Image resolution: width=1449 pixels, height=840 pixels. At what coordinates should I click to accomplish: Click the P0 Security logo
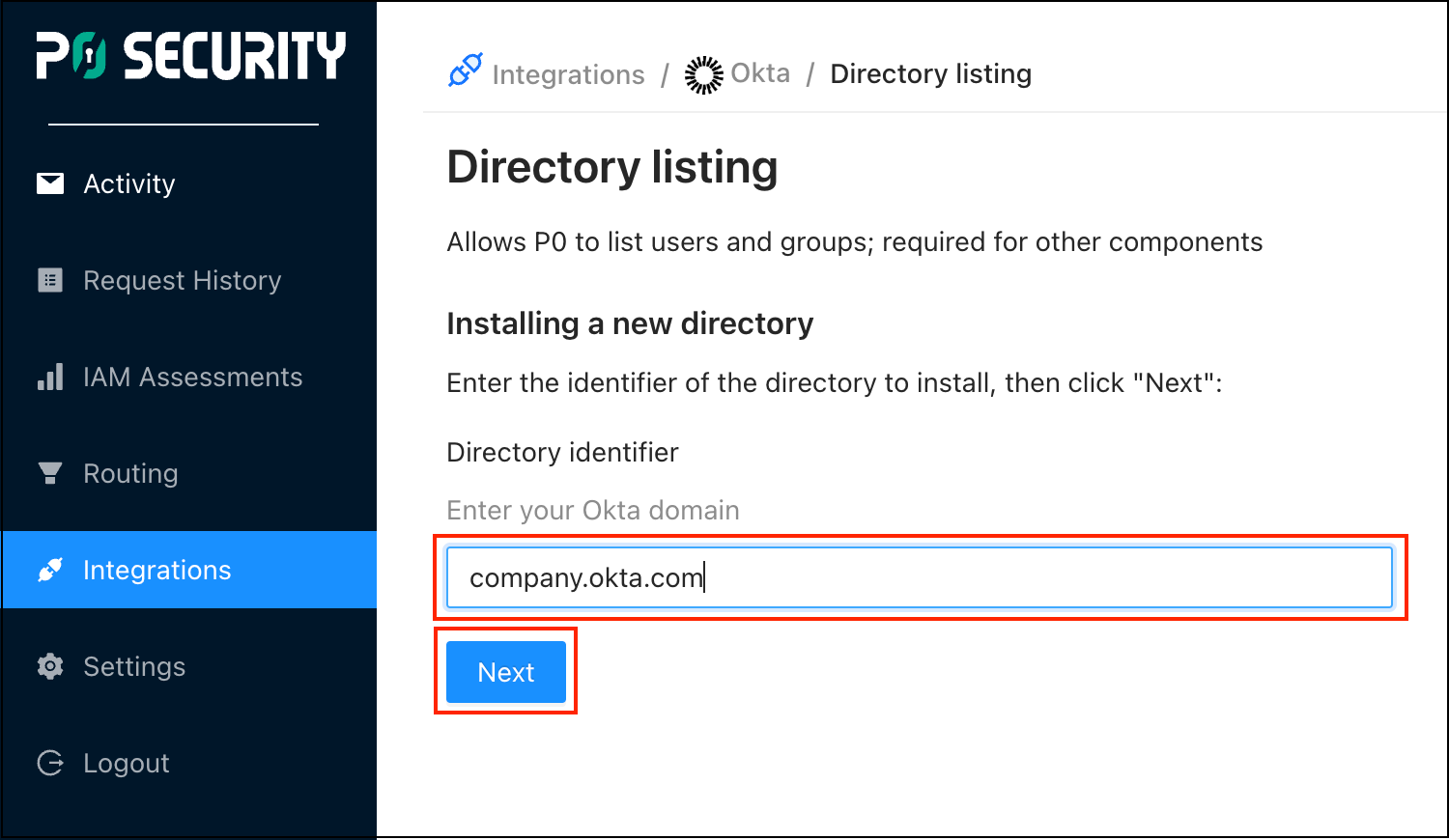189,56
